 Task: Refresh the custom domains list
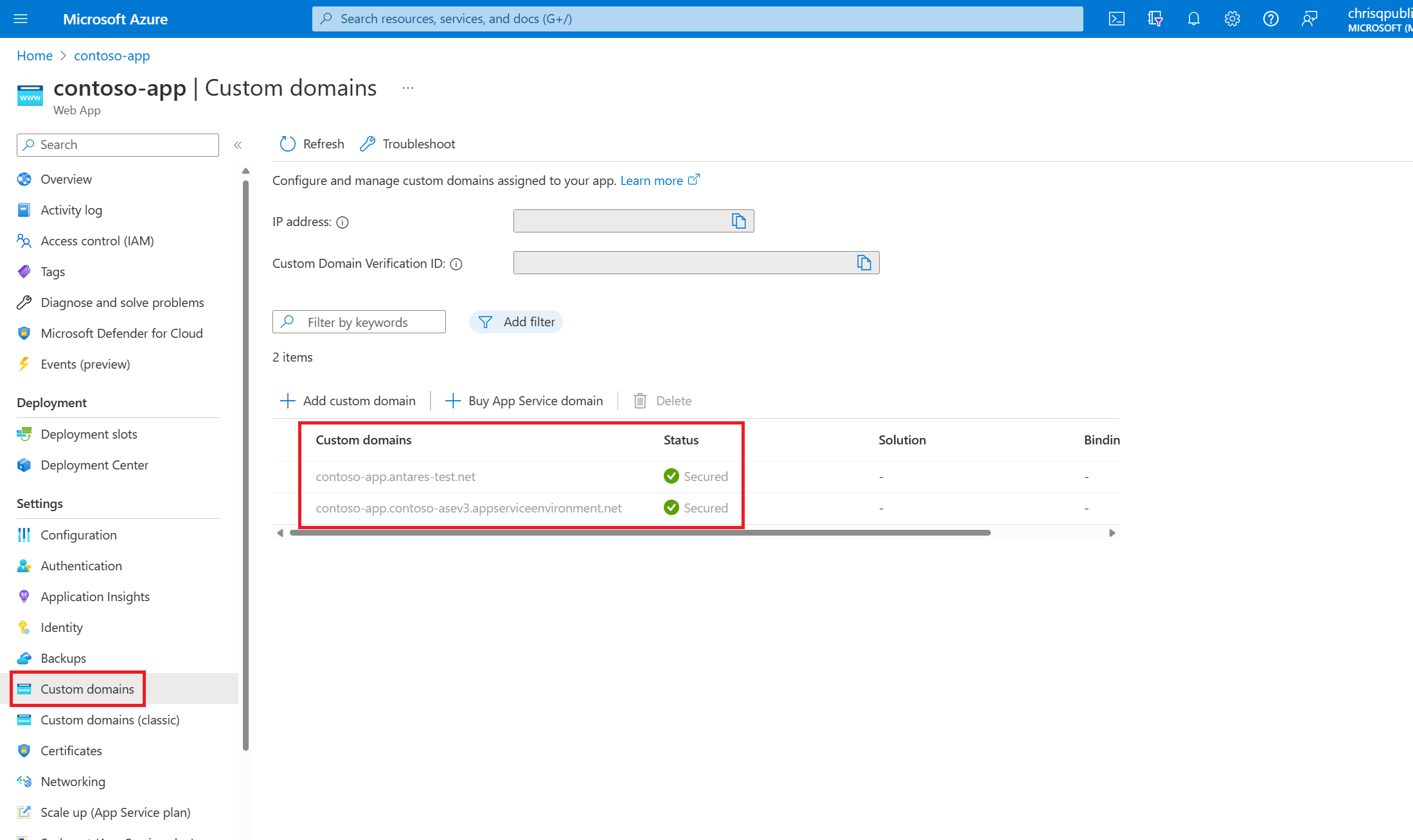(312, 144)
